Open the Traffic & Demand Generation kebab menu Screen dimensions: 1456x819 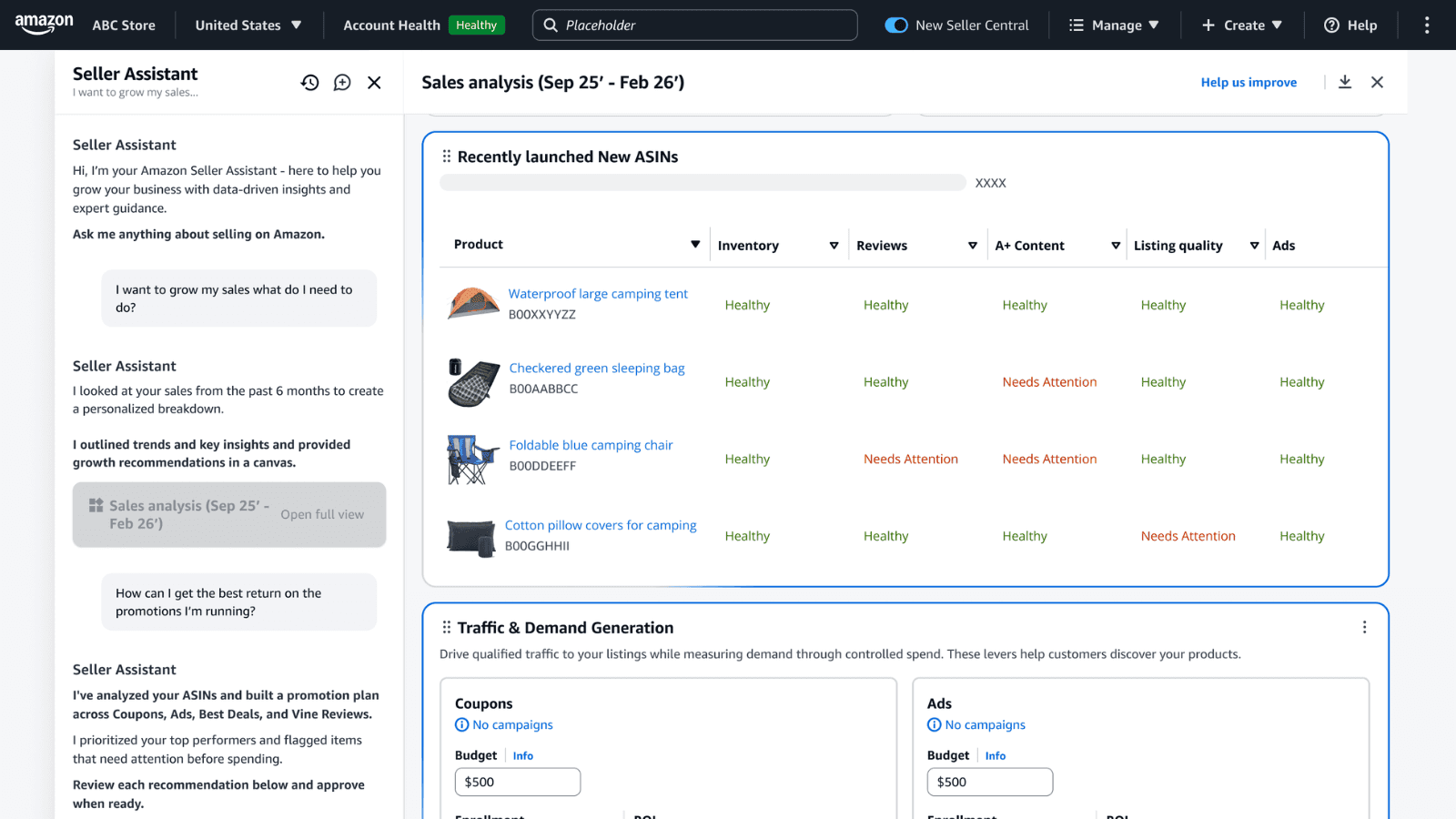point(1364,627)
